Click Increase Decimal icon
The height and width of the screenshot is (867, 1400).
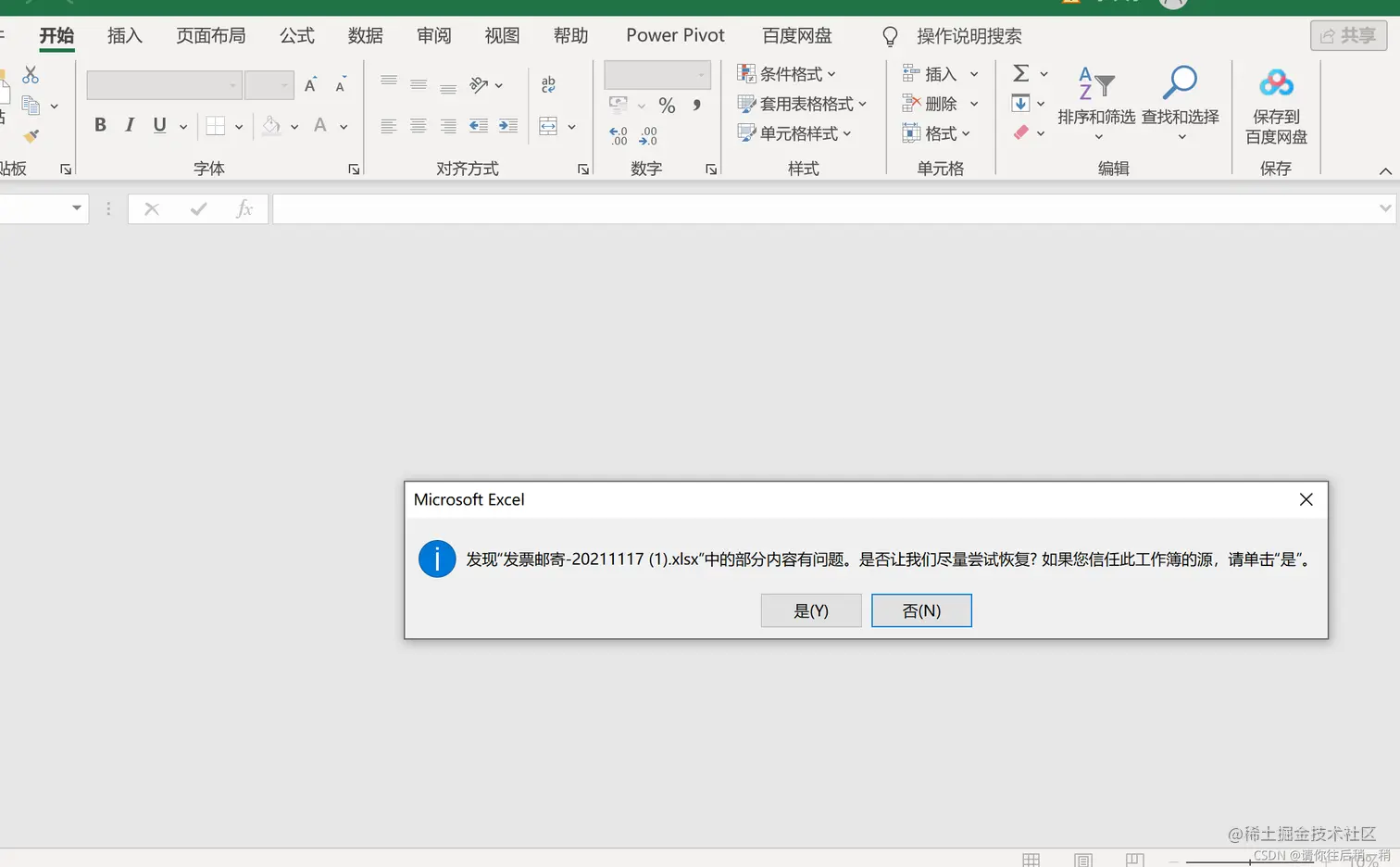(619, 136)
